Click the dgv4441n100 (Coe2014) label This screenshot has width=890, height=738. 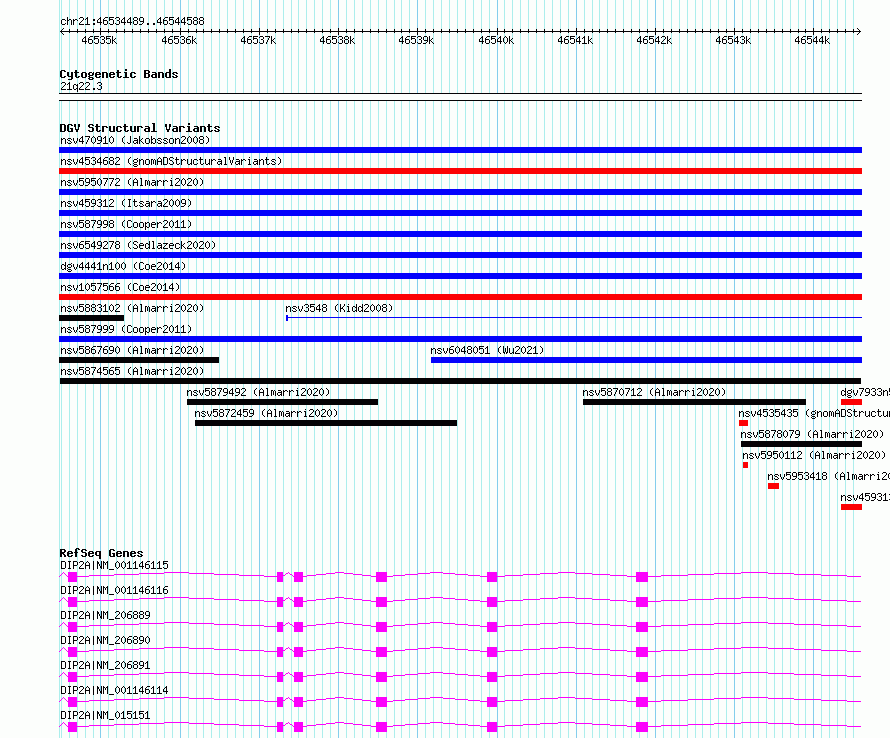[123, 266]
